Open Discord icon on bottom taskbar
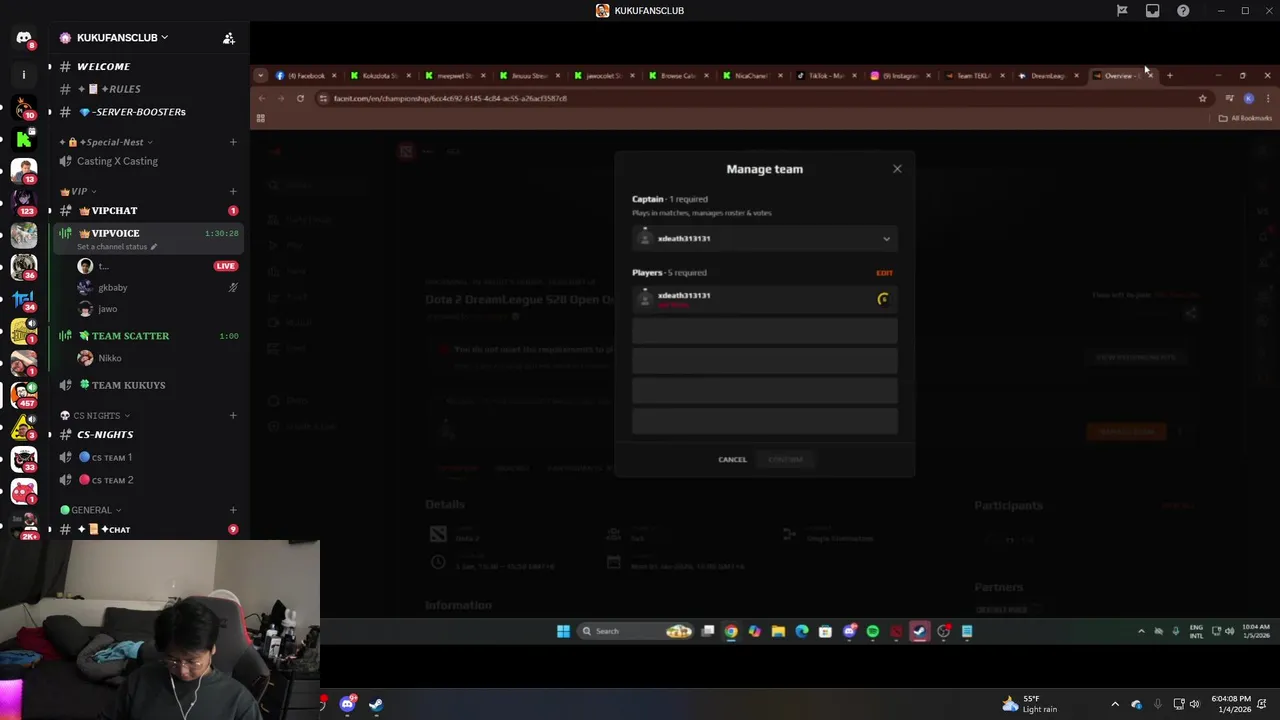 click(x=347, y=705)
